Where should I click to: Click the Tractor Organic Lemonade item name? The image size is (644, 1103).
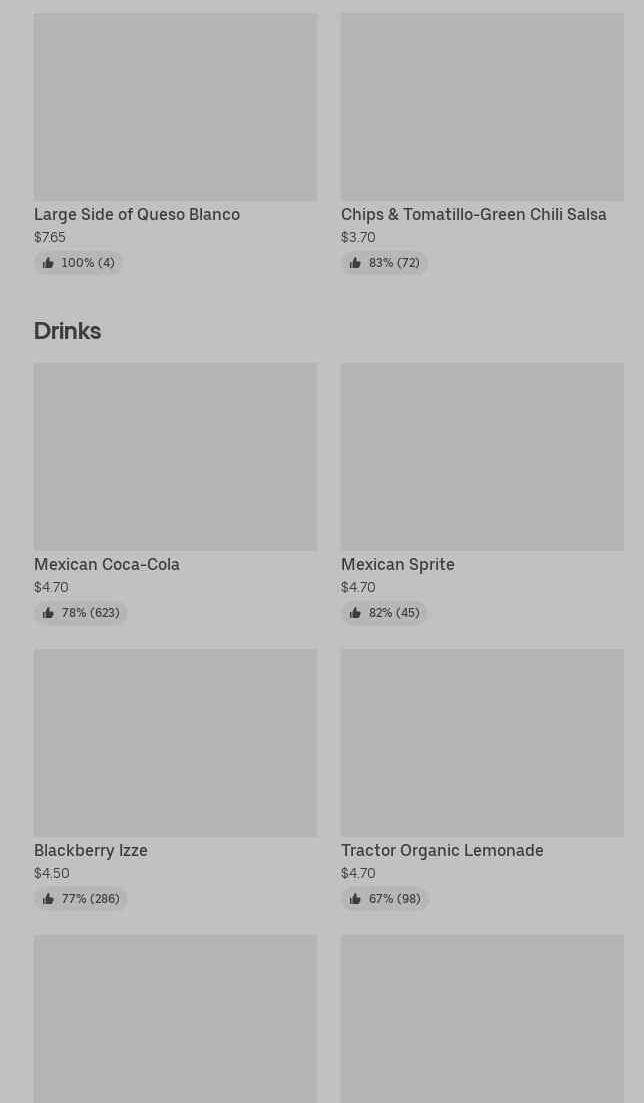(442, 850)
